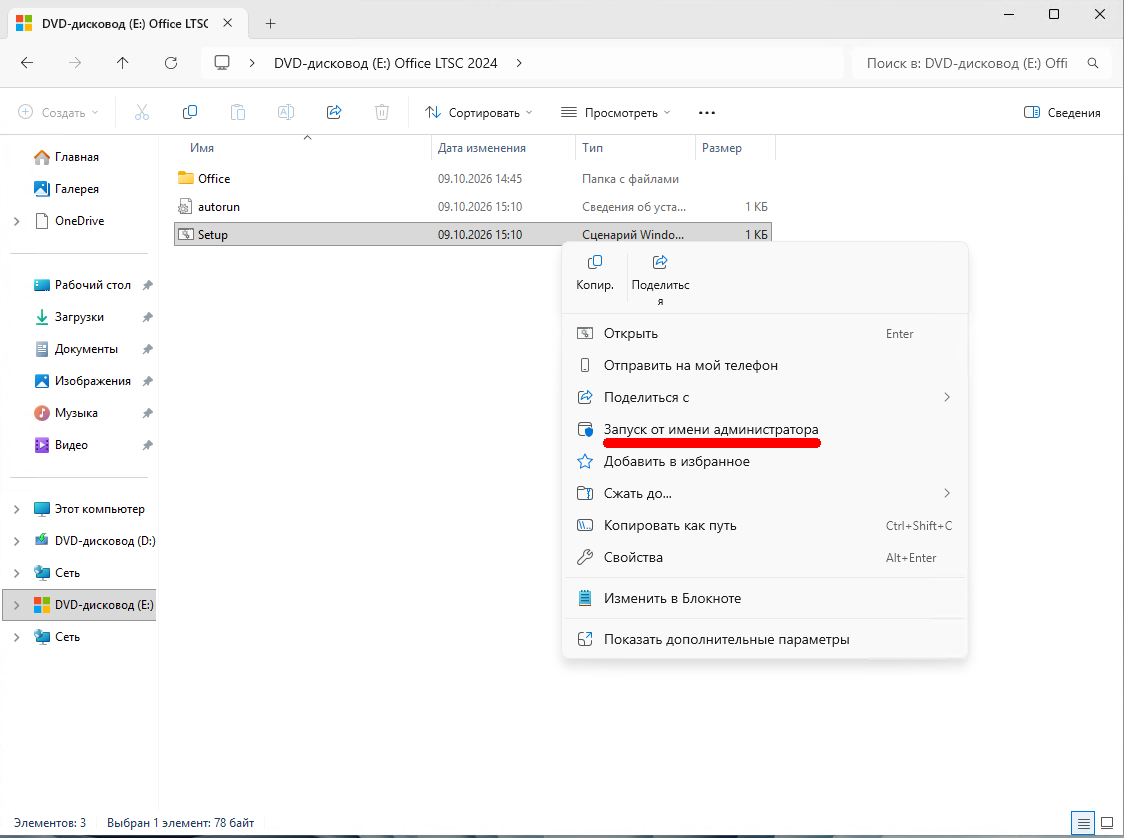Expand the Сжать до... submenu arrow

tap(947, 493)
